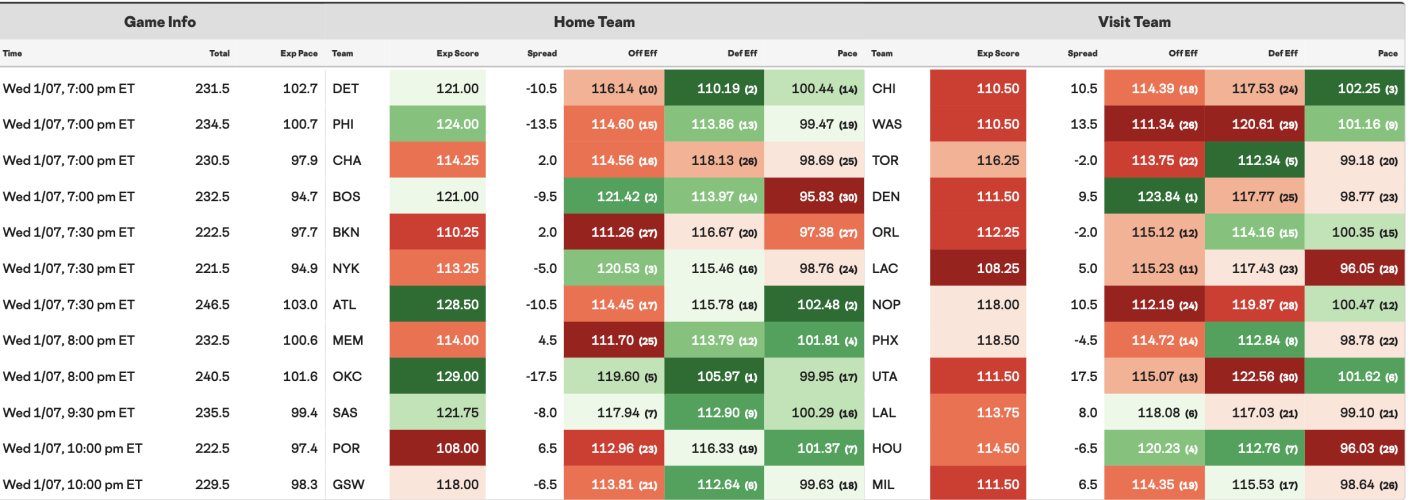This screenshot has width=1420, height=500.
Task: Click BOS pace value 95.83
Action: coord(814,196)
